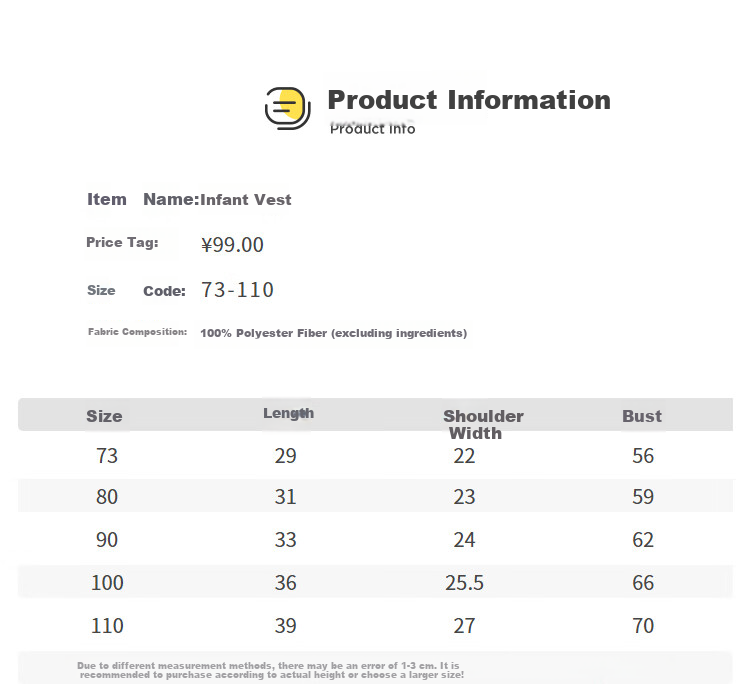Screen dimensions: 750x684
Task: Click the length value 39
Action: point(286,626)
